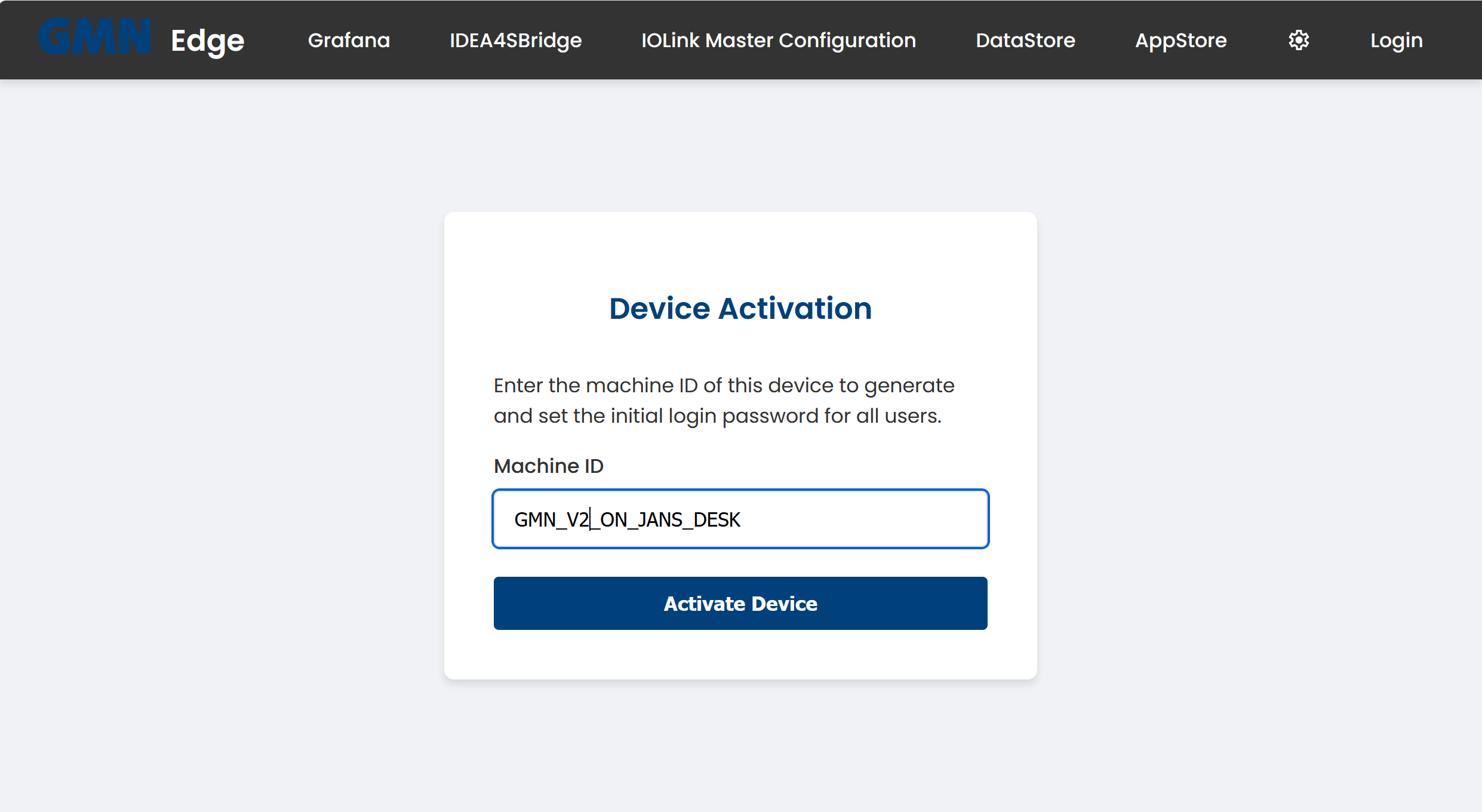Open IOLink Master Configuration
This screenshot has height=812, width=1482.
[x=778, y=40]
